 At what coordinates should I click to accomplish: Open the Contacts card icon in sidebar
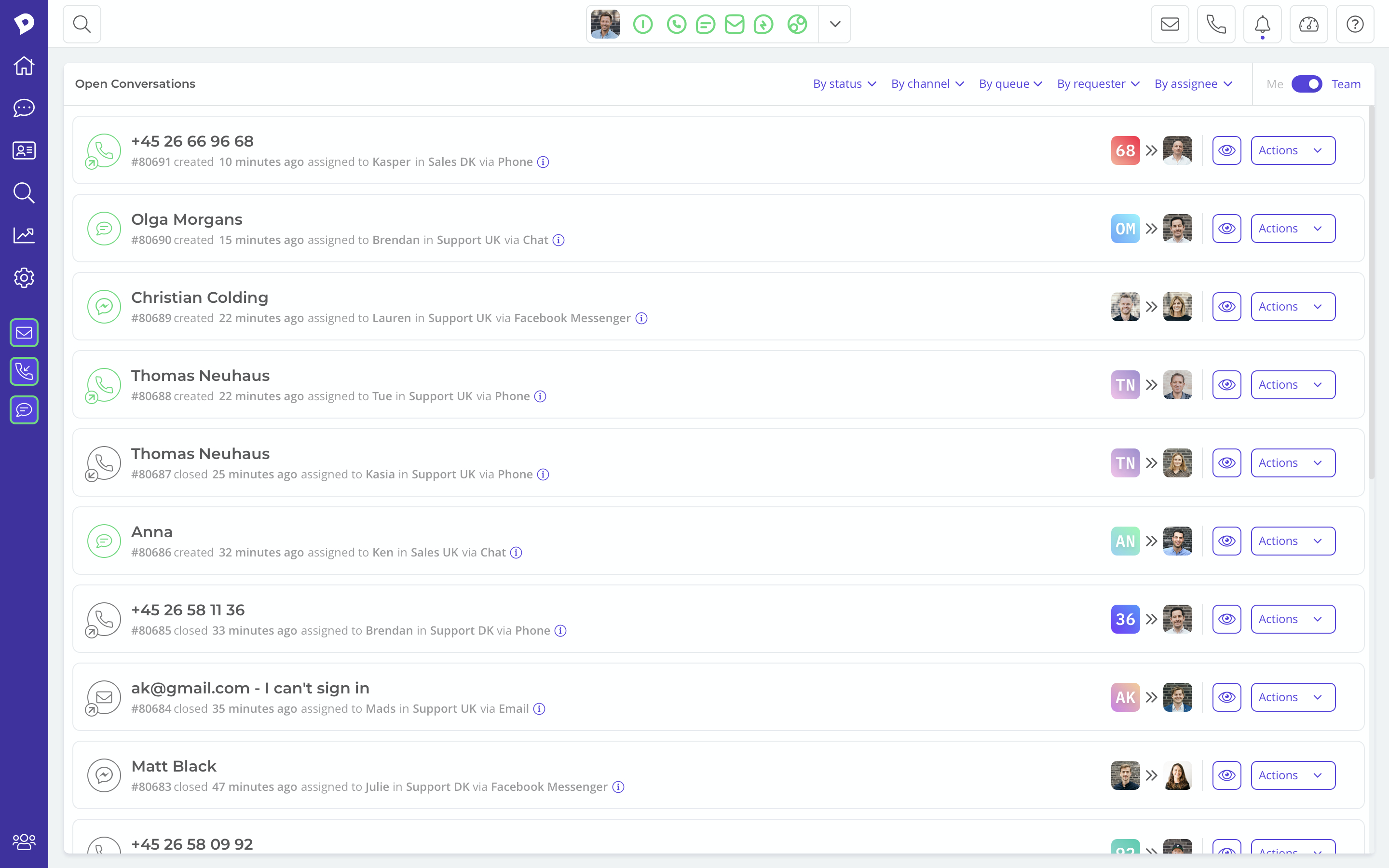coord(24,150)
